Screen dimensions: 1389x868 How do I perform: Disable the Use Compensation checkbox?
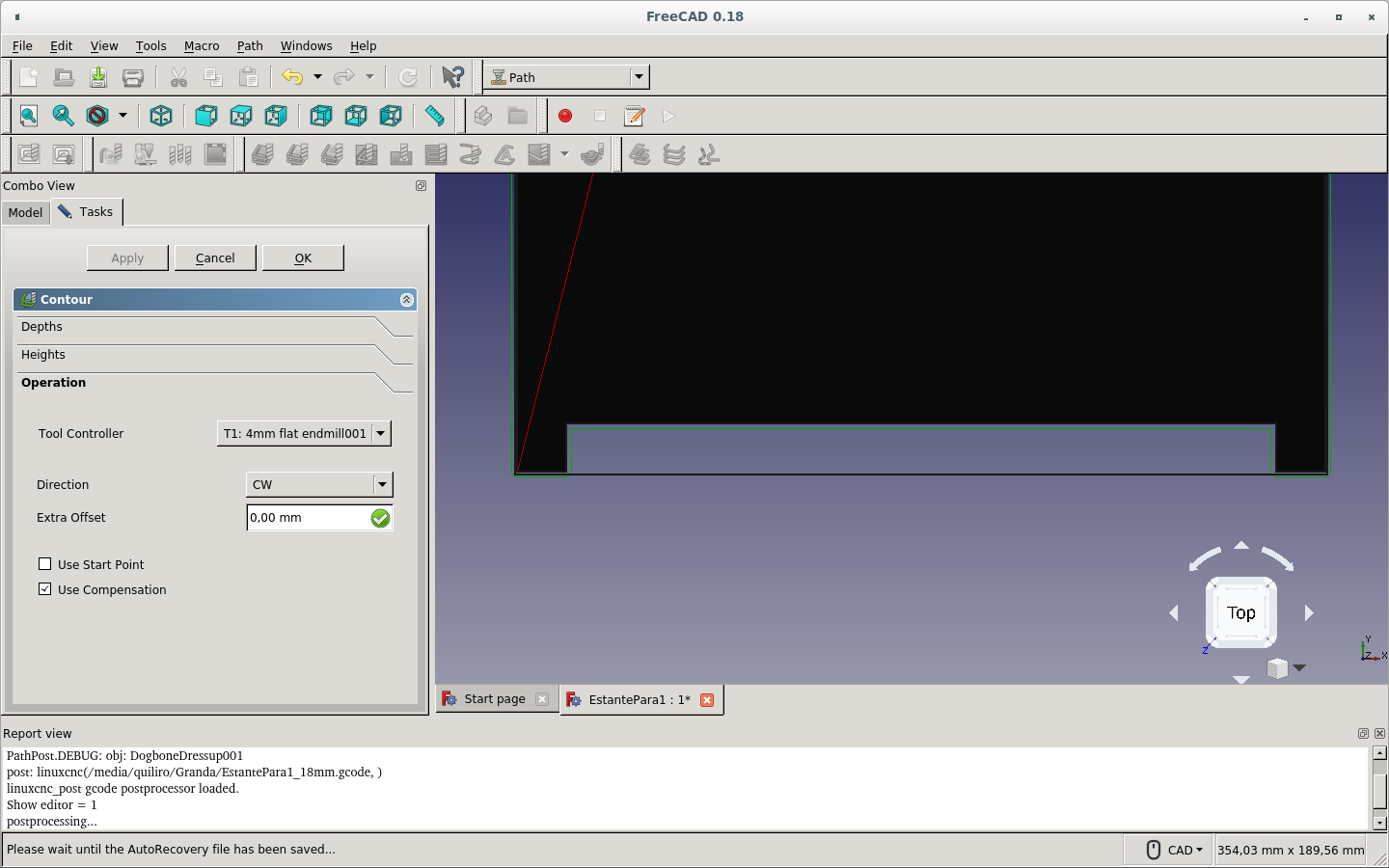(44, 589)
